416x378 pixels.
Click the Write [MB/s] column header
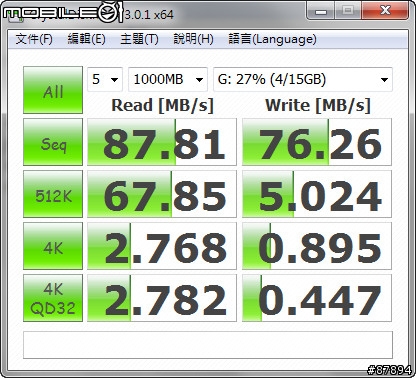318,106
